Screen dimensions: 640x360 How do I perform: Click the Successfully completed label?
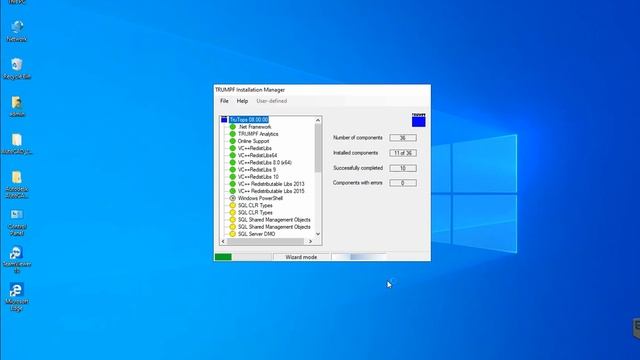[358, 168]
